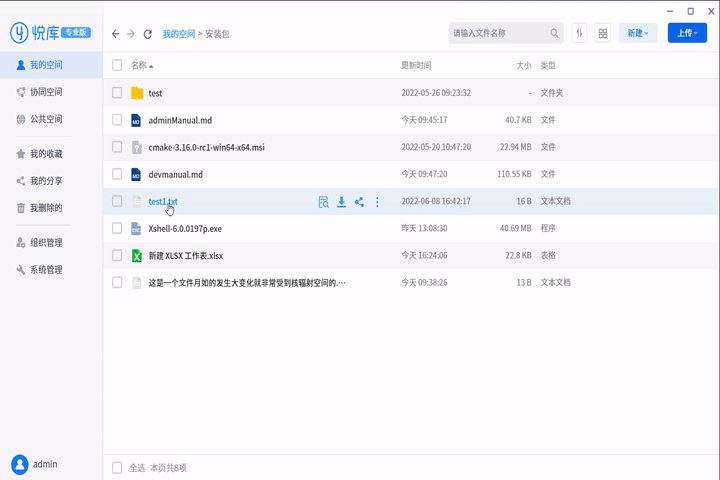The width and height of the screenshot is (720, 480).
Task: Click the search magnifier icon
Action: 555,33
